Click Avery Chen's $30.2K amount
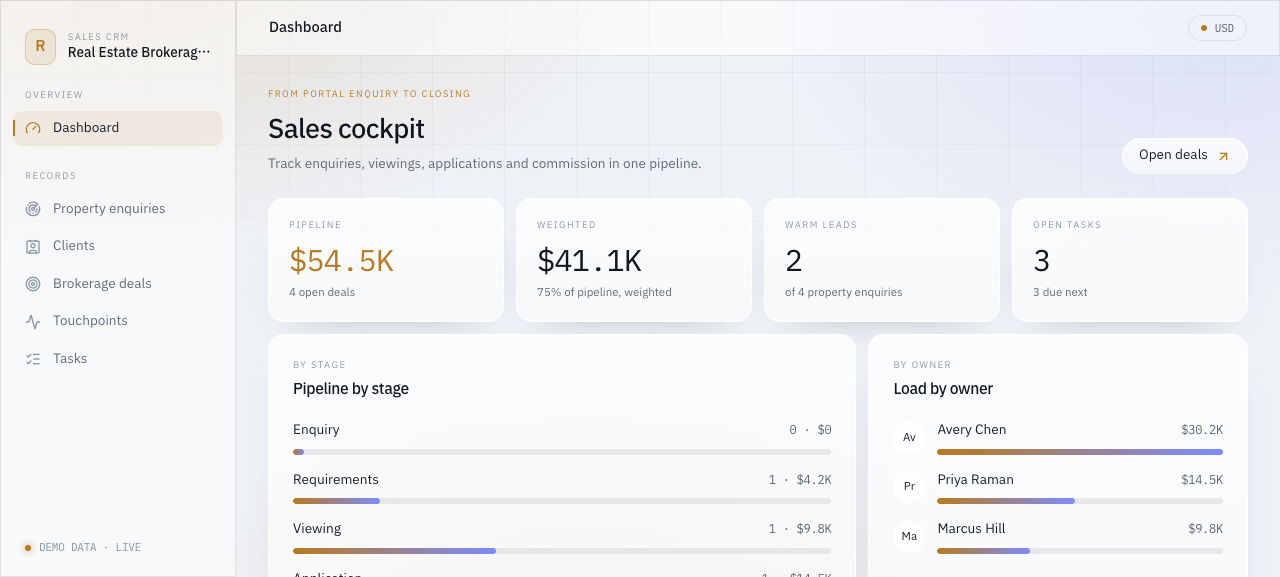The width and height of the screenshot is (1280, 577). [1202, 430]
